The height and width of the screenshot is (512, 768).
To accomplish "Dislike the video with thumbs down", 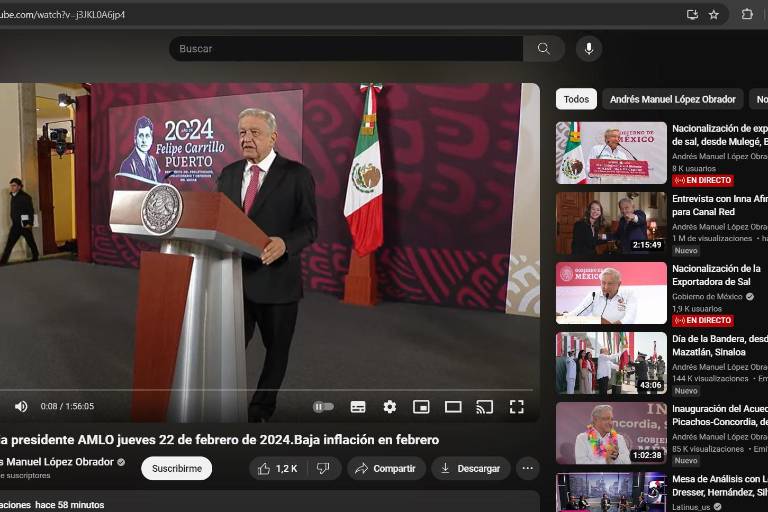I will click(x=323, y=469).
